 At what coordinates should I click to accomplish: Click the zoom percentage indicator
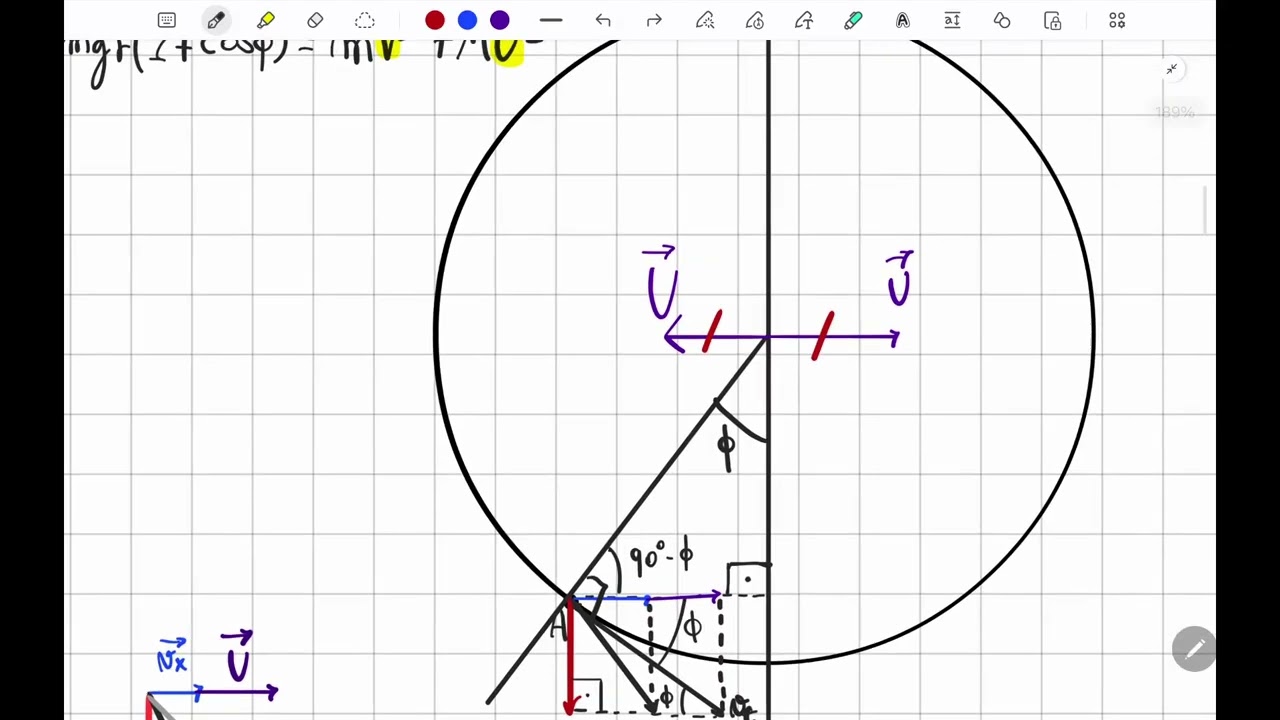[1175, 113]
